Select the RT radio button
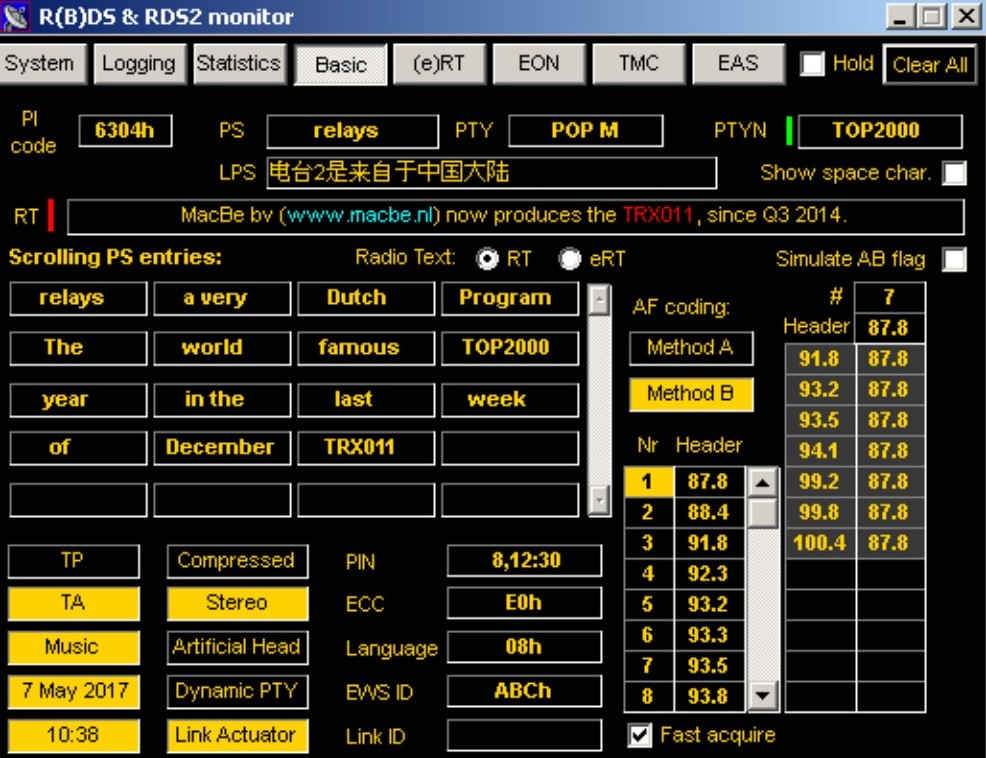This screenshot has width=986, height=758. 489,259
